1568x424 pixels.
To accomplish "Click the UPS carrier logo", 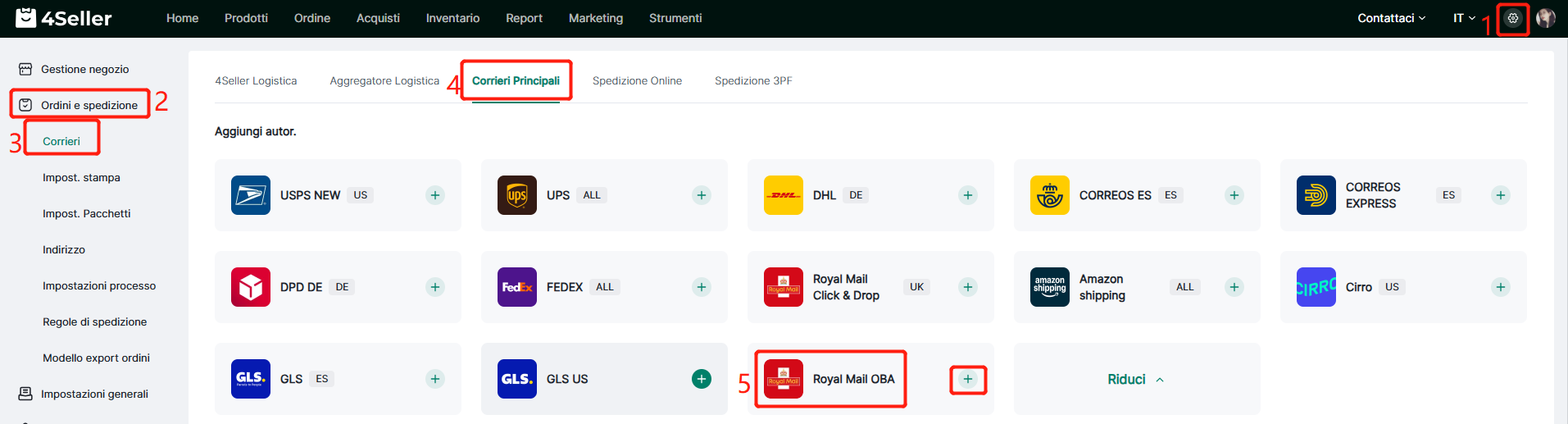I will pos(517,195).
